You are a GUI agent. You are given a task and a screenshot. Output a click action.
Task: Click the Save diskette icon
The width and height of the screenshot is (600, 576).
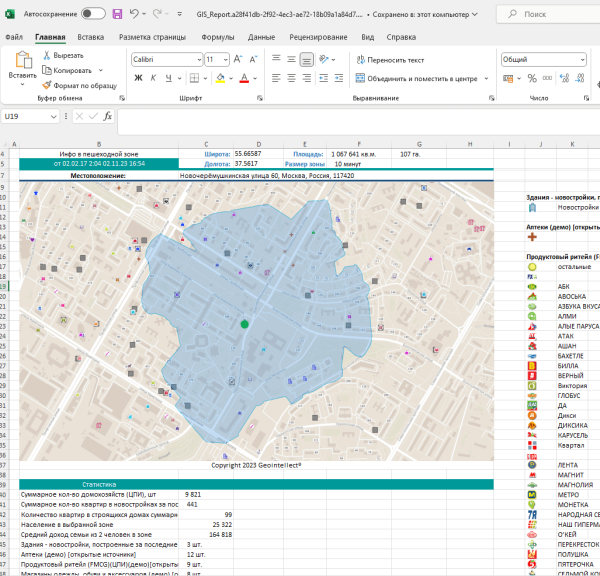(x=118, y=14)
